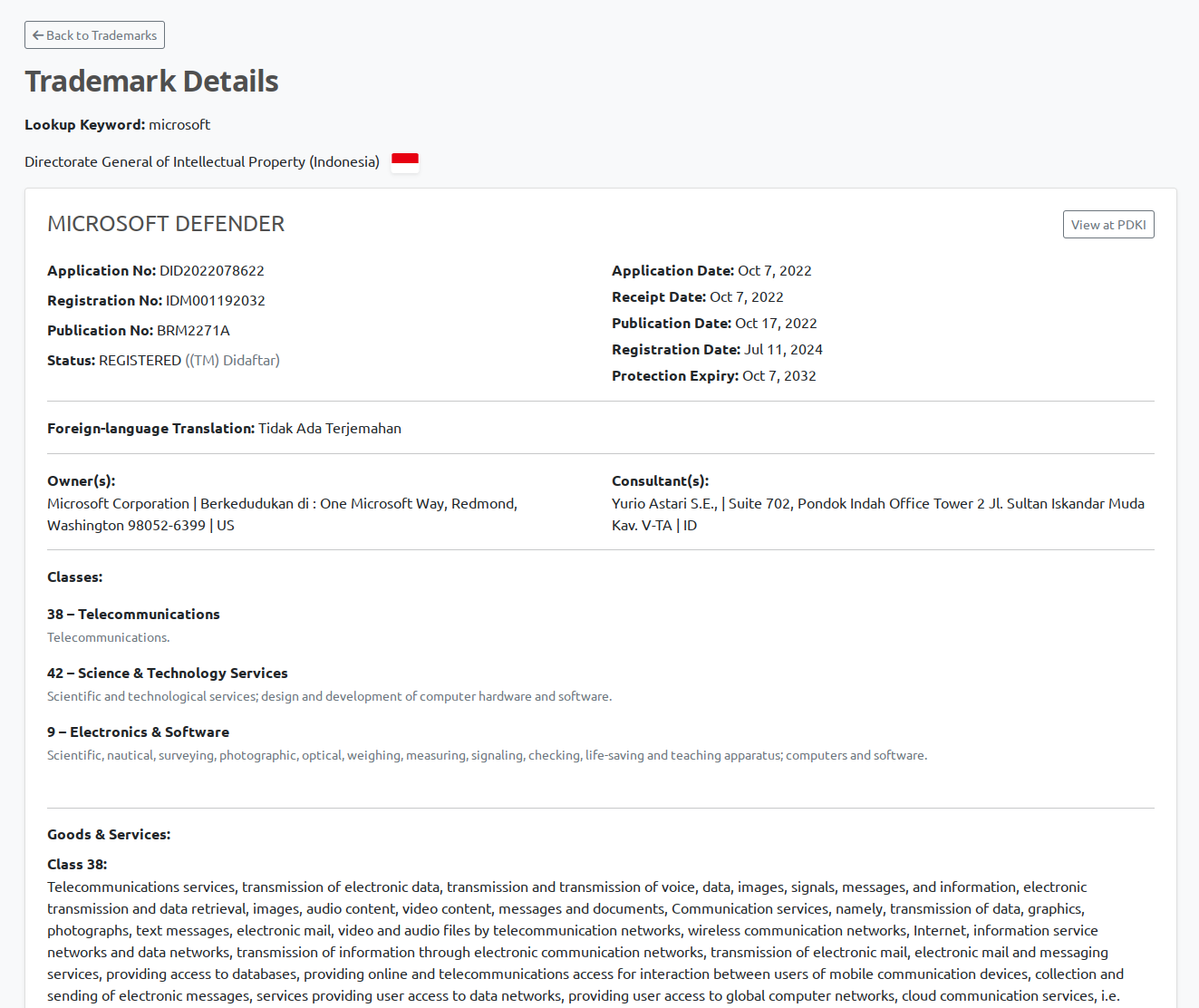Screen dimensions: 1199x1008
Task: Click the Goods & Services heading
Action: (109, 835)
